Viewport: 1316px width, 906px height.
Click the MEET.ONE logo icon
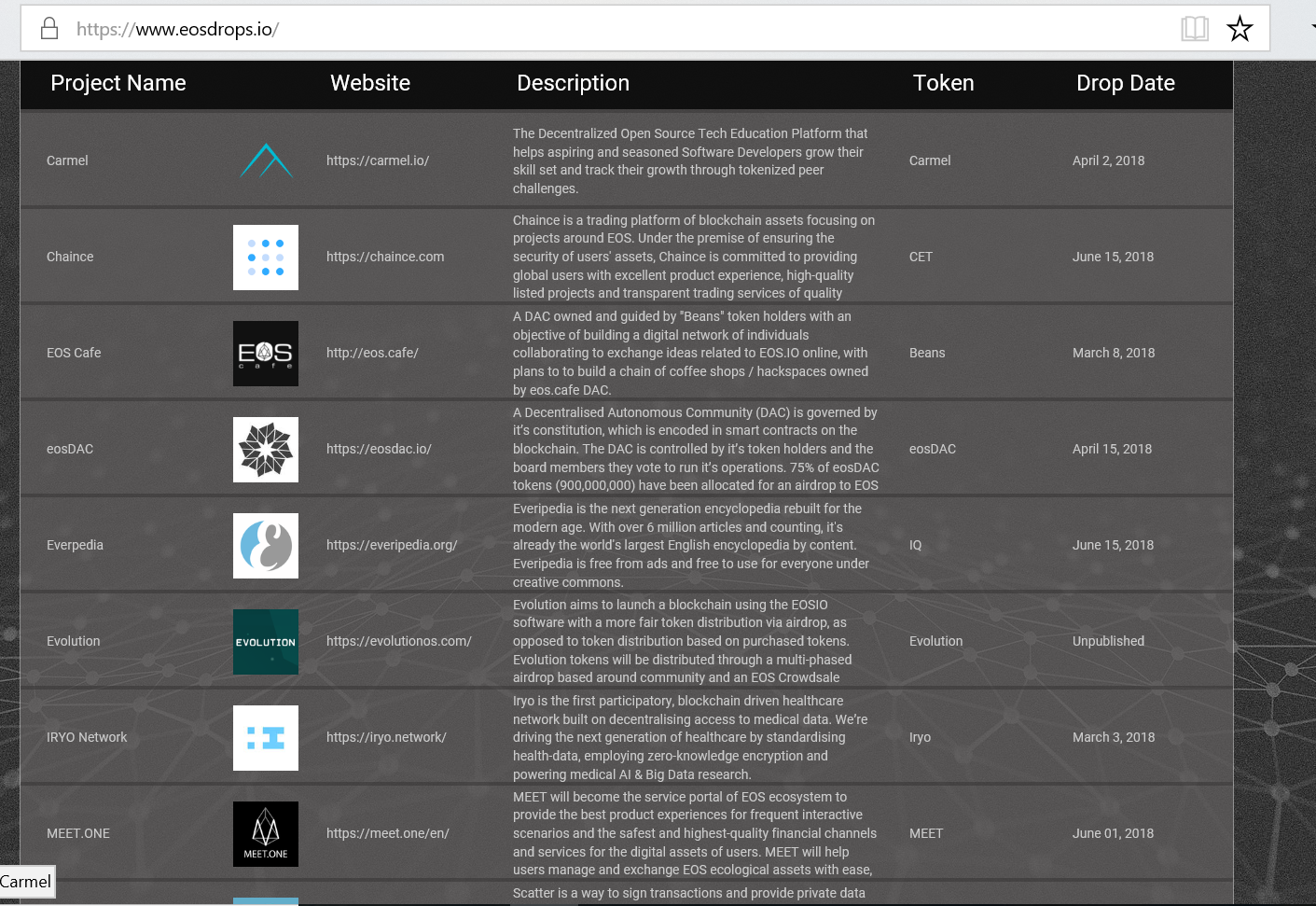(266, 834)
